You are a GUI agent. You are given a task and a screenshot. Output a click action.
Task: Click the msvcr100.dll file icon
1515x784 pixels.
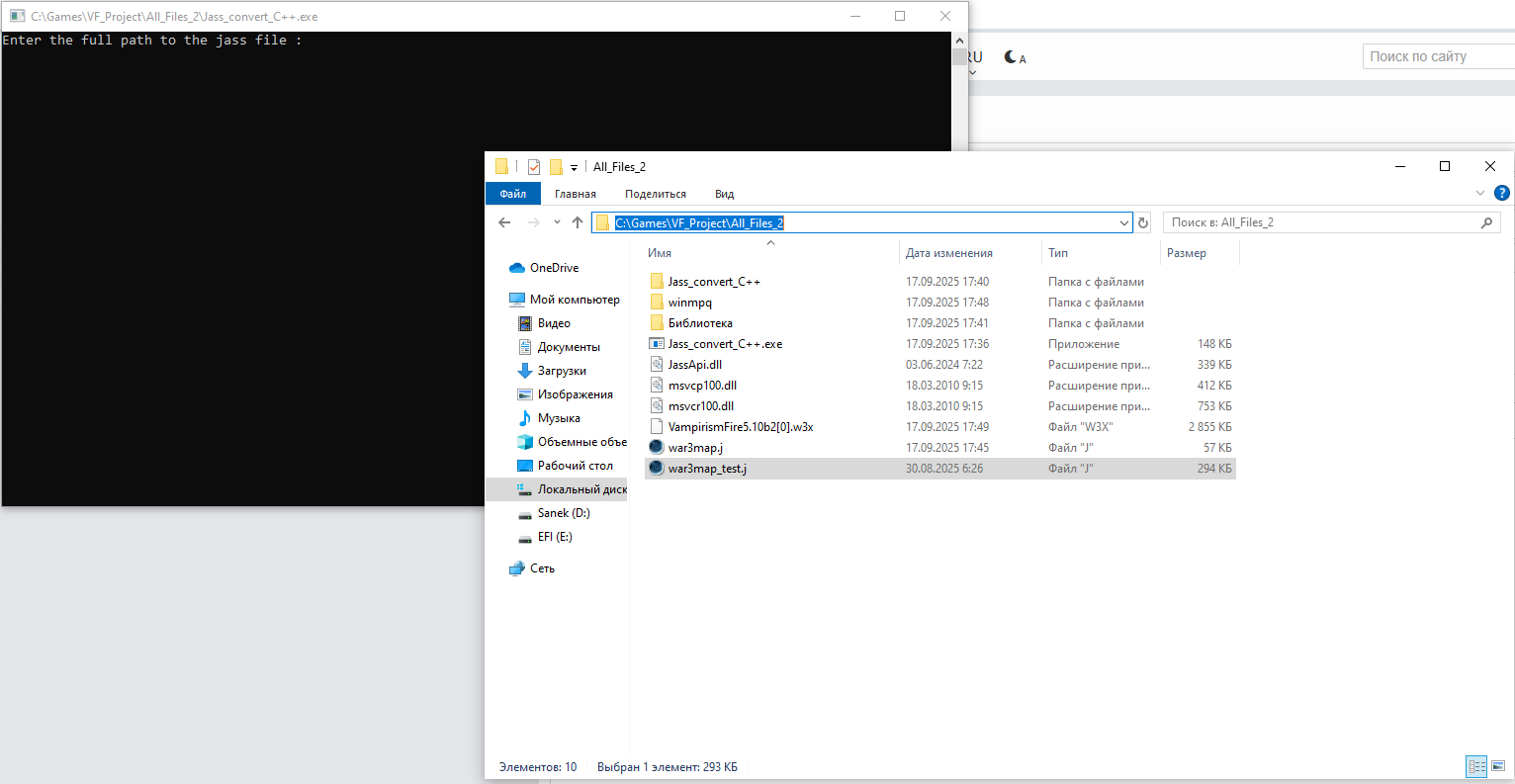(x=657, y=406)
